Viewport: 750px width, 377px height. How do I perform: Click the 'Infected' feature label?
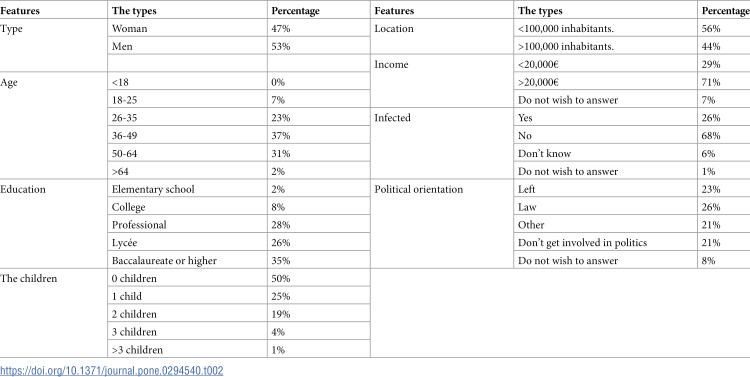(x=393, y=118)
